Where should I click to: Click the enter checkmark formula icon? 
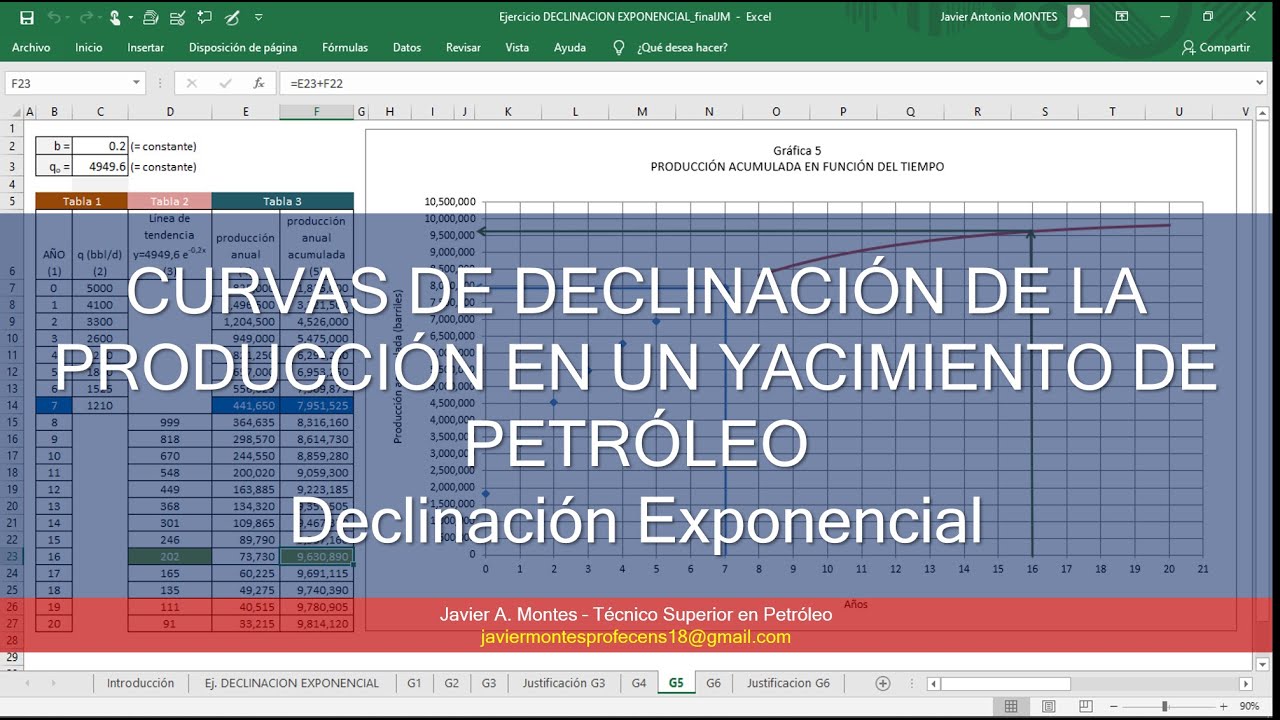click(225, 83)
